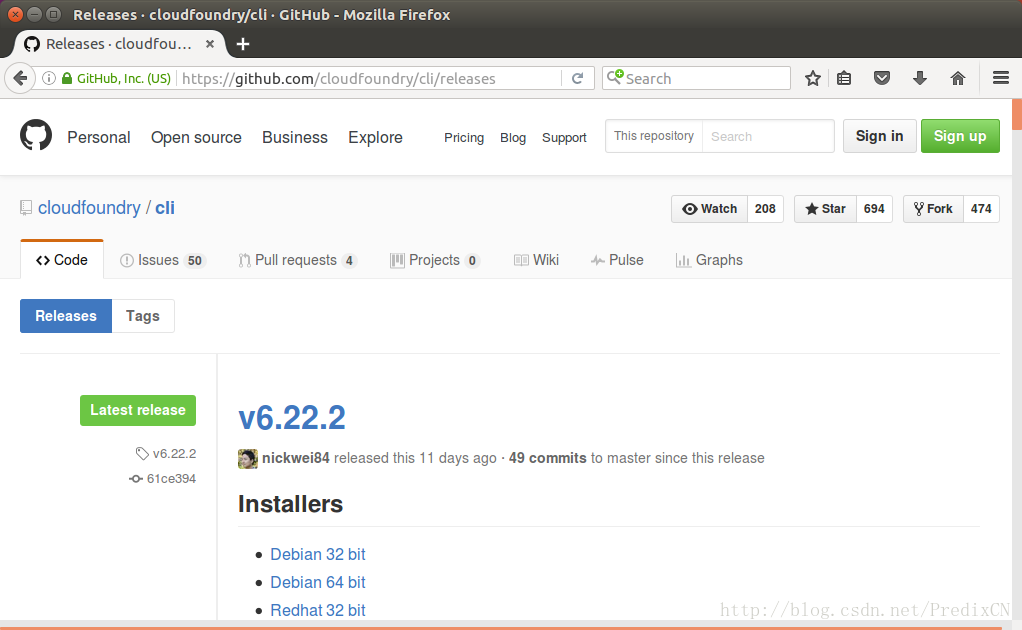Screen dimensions: 1022x630
Task: Open GitHub Blog link
Action: click(513, 137)
